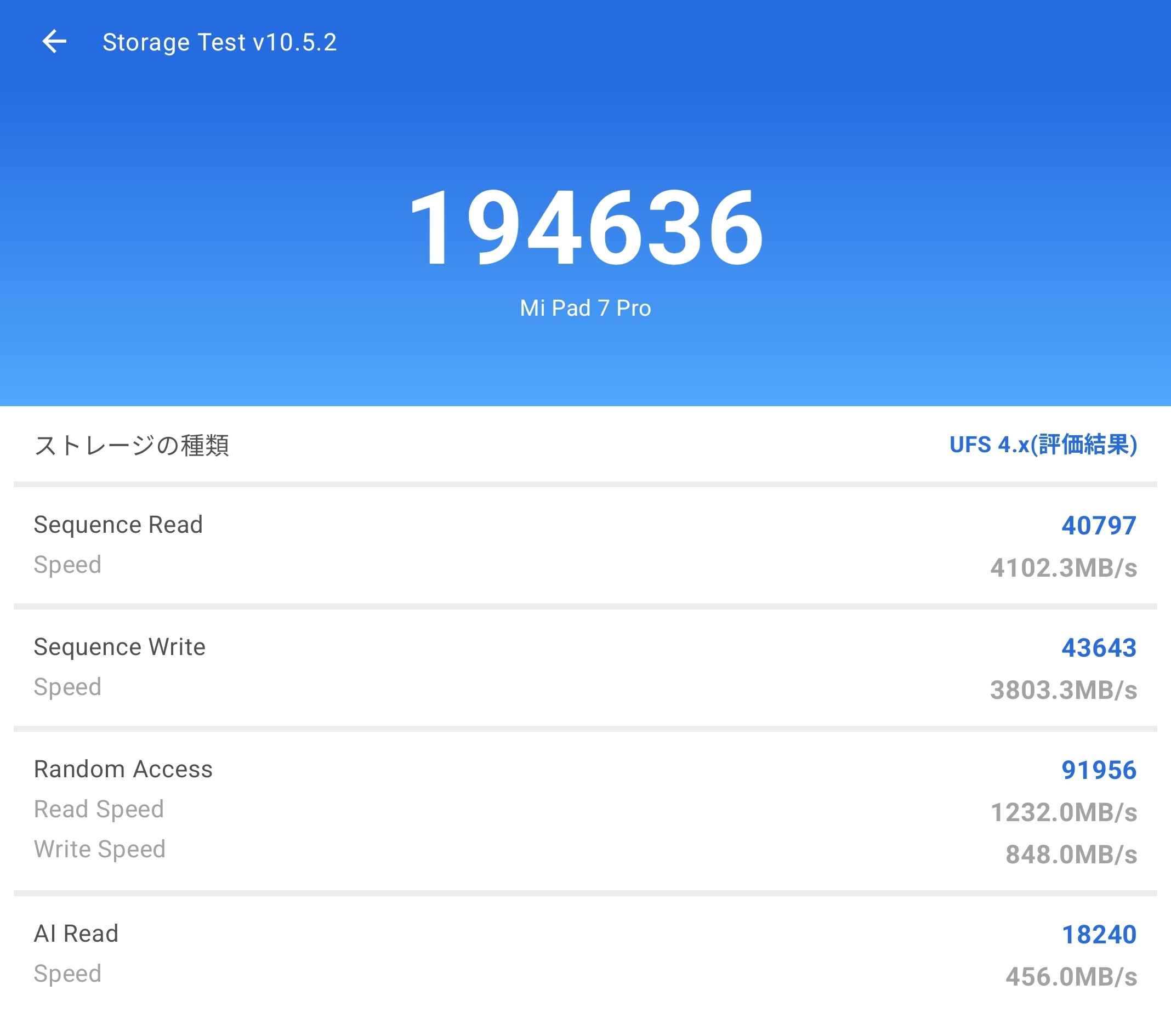Tap the Speed label under Sequence Read
Viewport: 1171px width, 1036px height.
coord(67,565)
